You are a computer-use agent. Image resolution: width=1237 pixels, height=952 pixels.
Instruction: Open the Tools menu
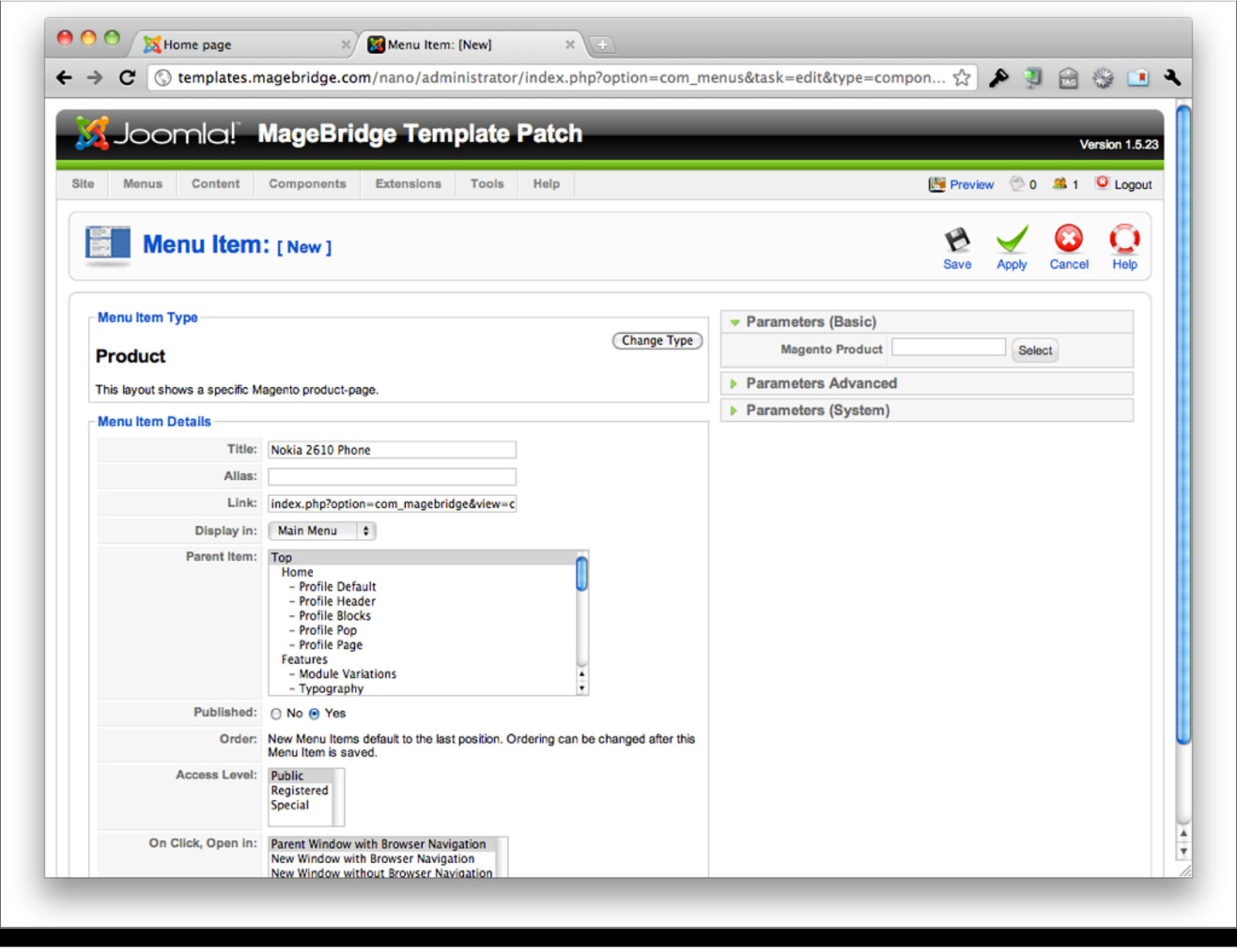coord(487,184)
